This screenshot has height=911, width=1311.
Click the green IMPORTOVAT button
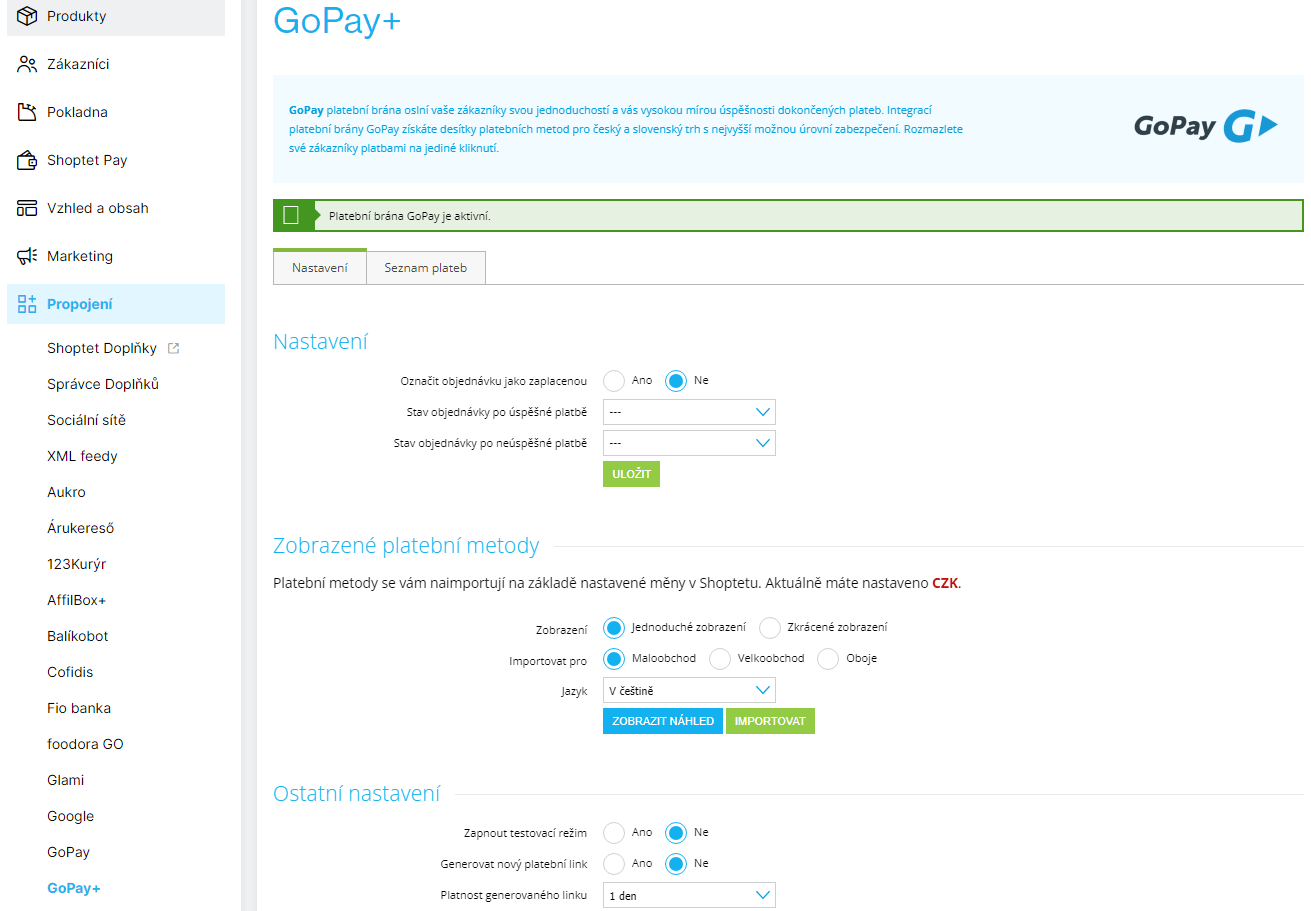click(x=770, y=721)
